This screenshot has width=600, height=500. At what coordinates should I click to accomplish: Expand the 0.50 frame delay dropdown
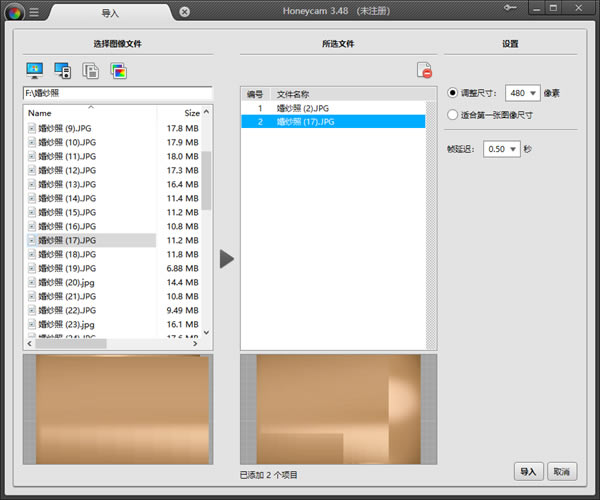click(502, 149)
